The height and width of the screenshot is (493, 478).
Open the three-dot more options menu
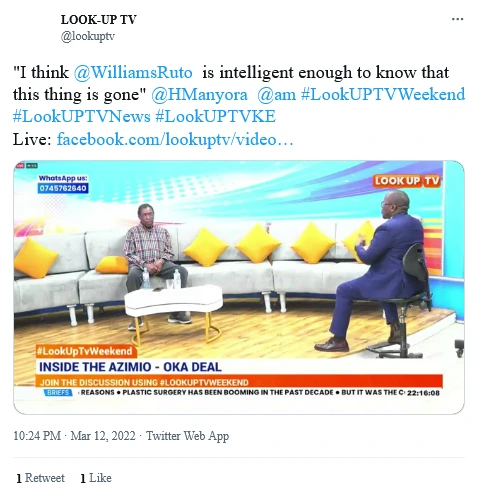click(x=457, y=19)
